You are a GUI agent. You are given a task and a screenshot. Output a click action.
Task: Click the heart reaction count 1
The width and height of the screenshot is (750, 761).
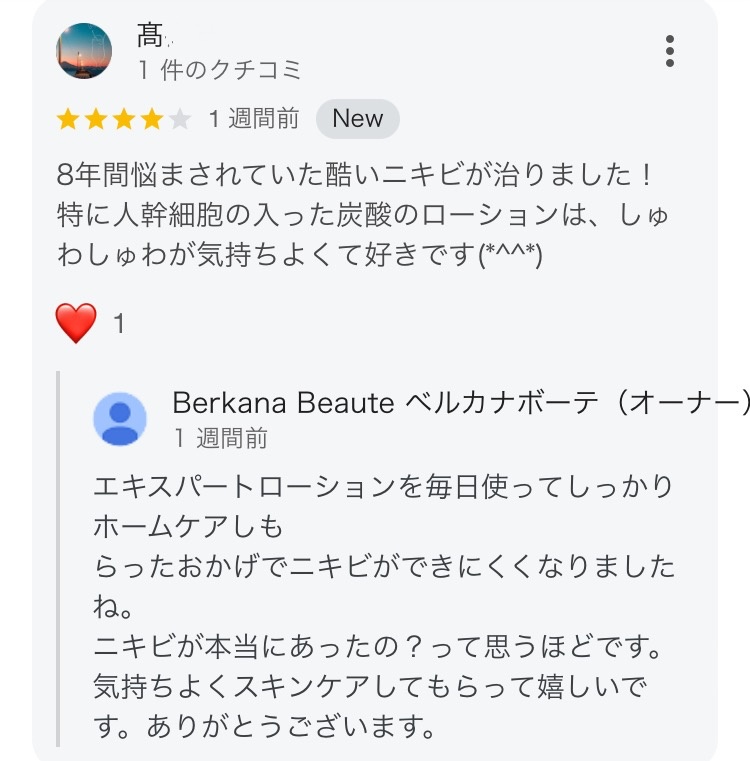point(118,324)
